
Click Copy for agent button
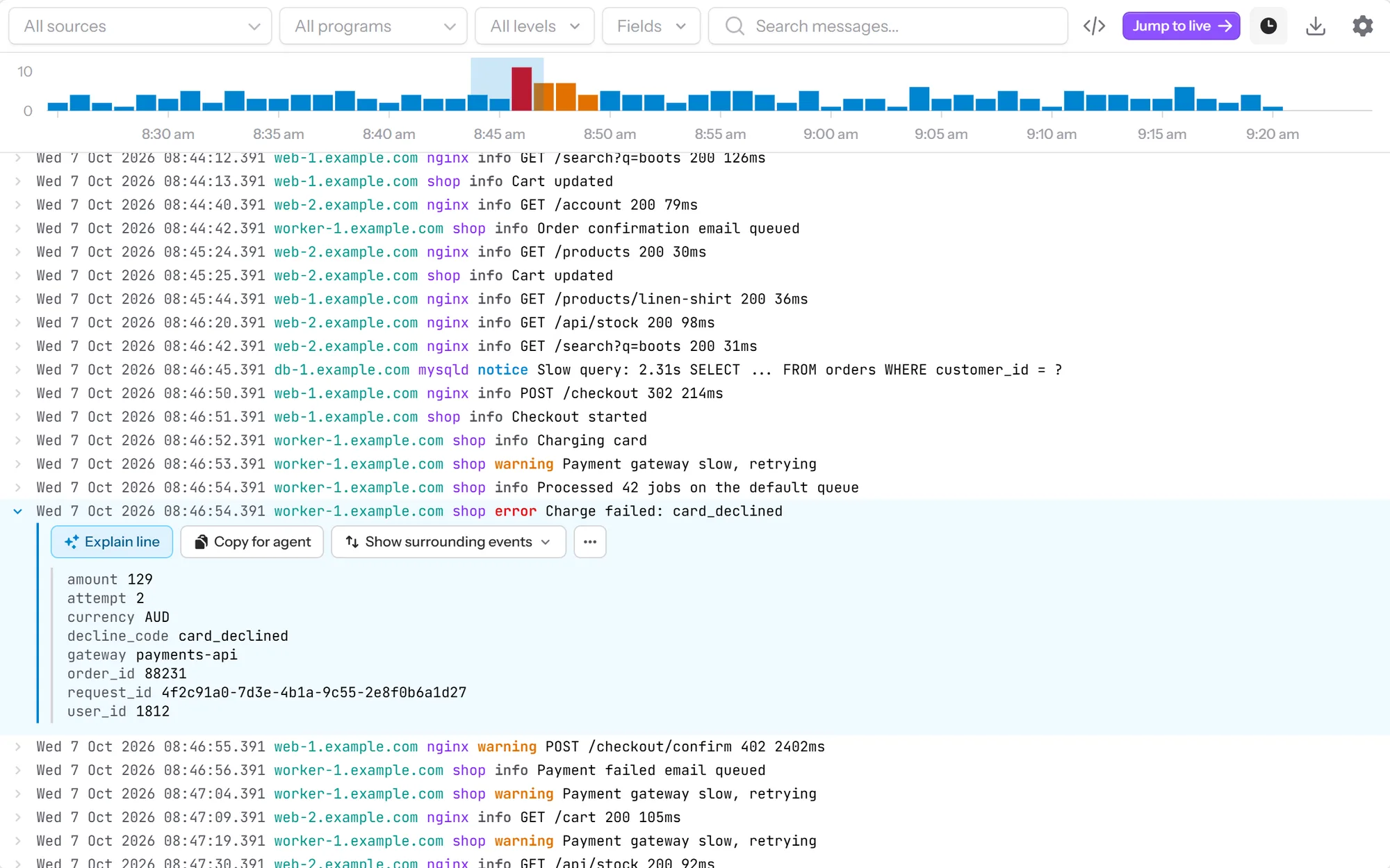pyautogui.click(x=252, y=542)
